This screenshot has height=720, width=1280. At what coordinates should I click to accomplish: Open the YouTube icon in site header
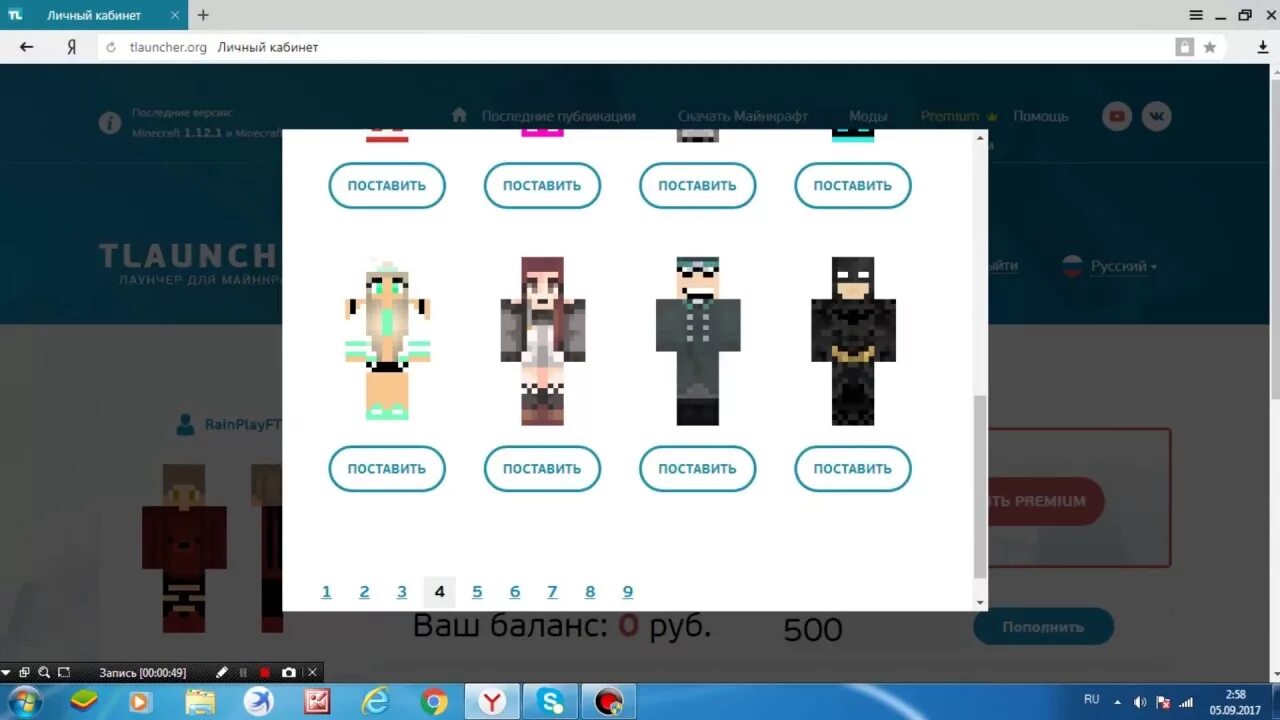(x=1117, y=116)
